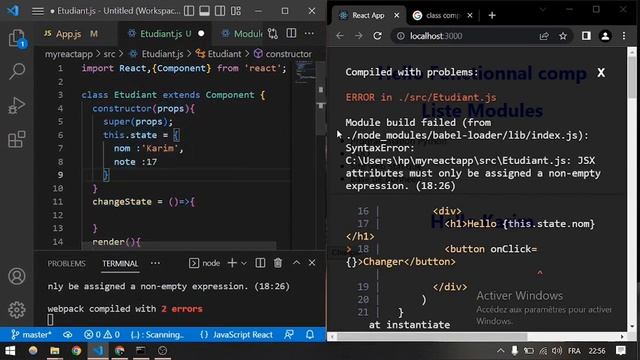Viewport: 640px width, 360px height.
Task: Close the terminal panel
Action: click(312, 263)
